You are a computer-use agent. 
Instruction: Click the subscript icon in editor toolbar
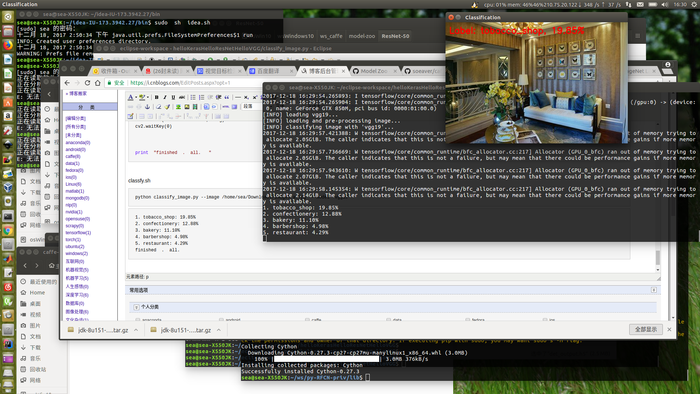click(x=246, y=97)
